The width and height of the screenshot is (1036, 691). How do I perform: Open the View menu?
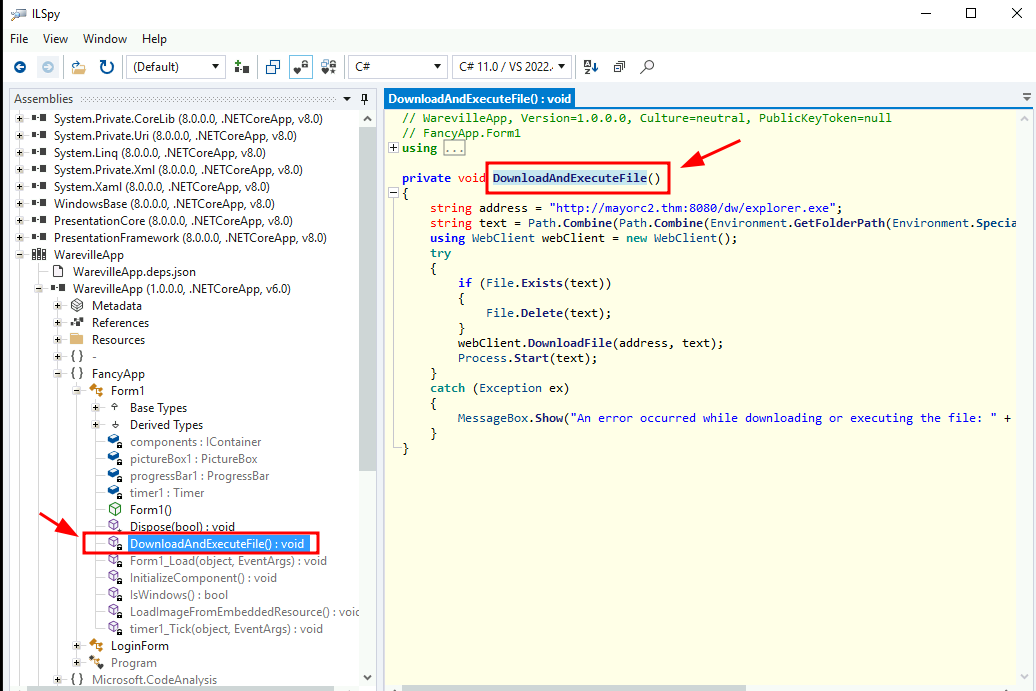(x=56, y=39)
